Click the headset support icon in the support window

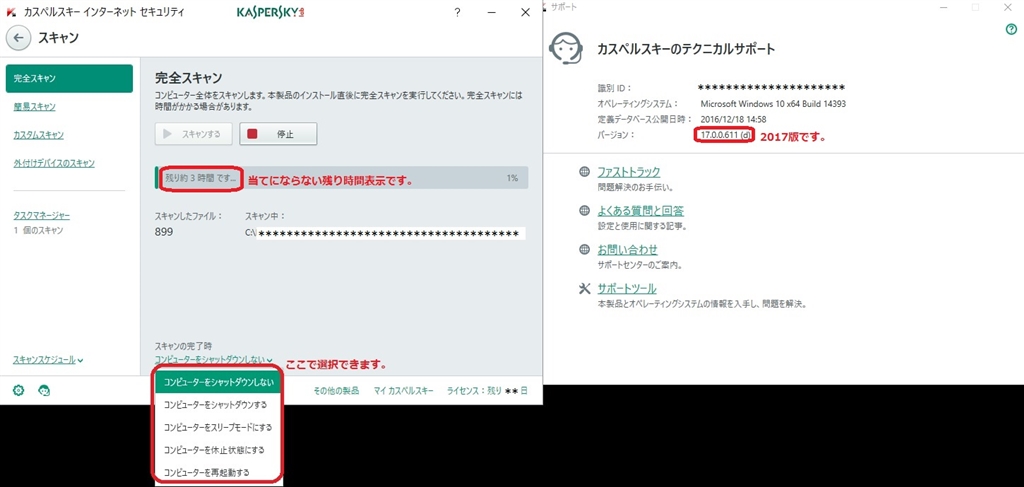click(564, 48)
